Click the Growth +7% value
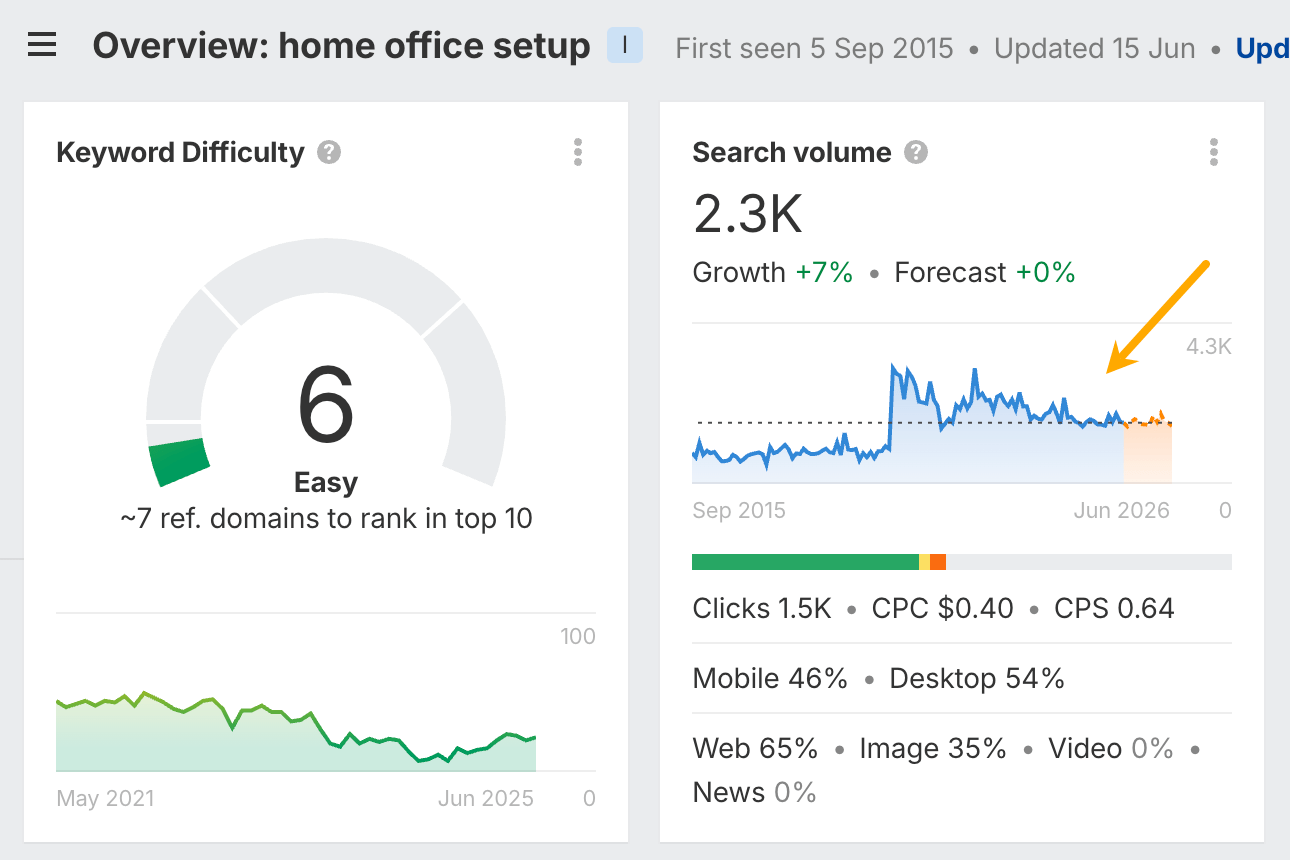1290x860 pixels. 824,271
